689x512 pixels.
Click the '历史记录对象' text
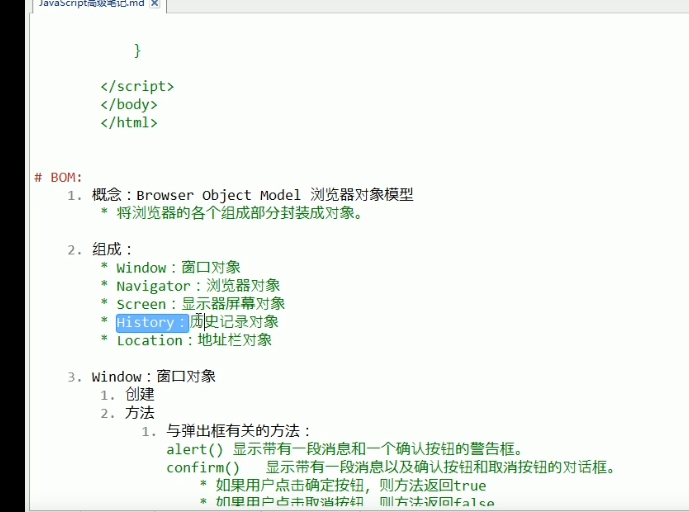tap(234, 322)
